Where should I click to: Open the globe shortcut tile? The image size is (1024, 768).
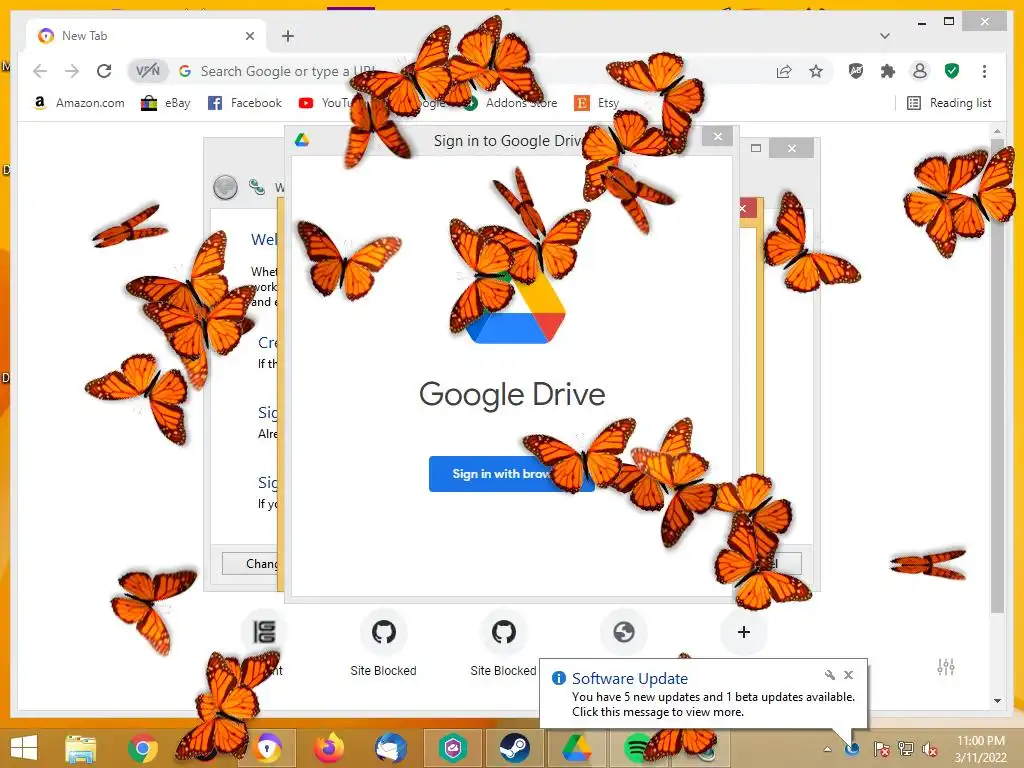(624, 632)
